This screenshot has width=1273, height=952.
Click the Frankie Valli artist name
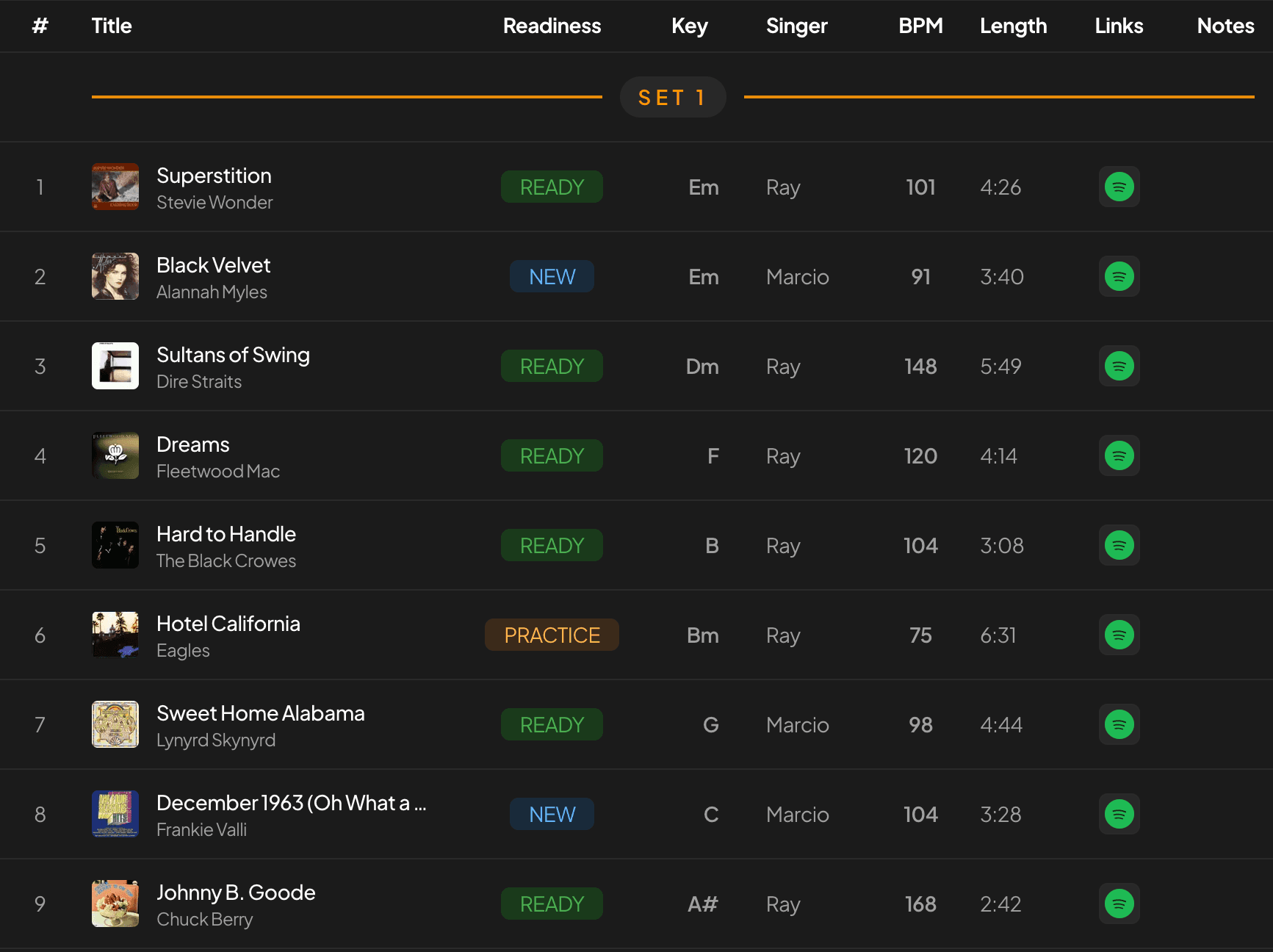pyautogui.click(x=201, y=829)
